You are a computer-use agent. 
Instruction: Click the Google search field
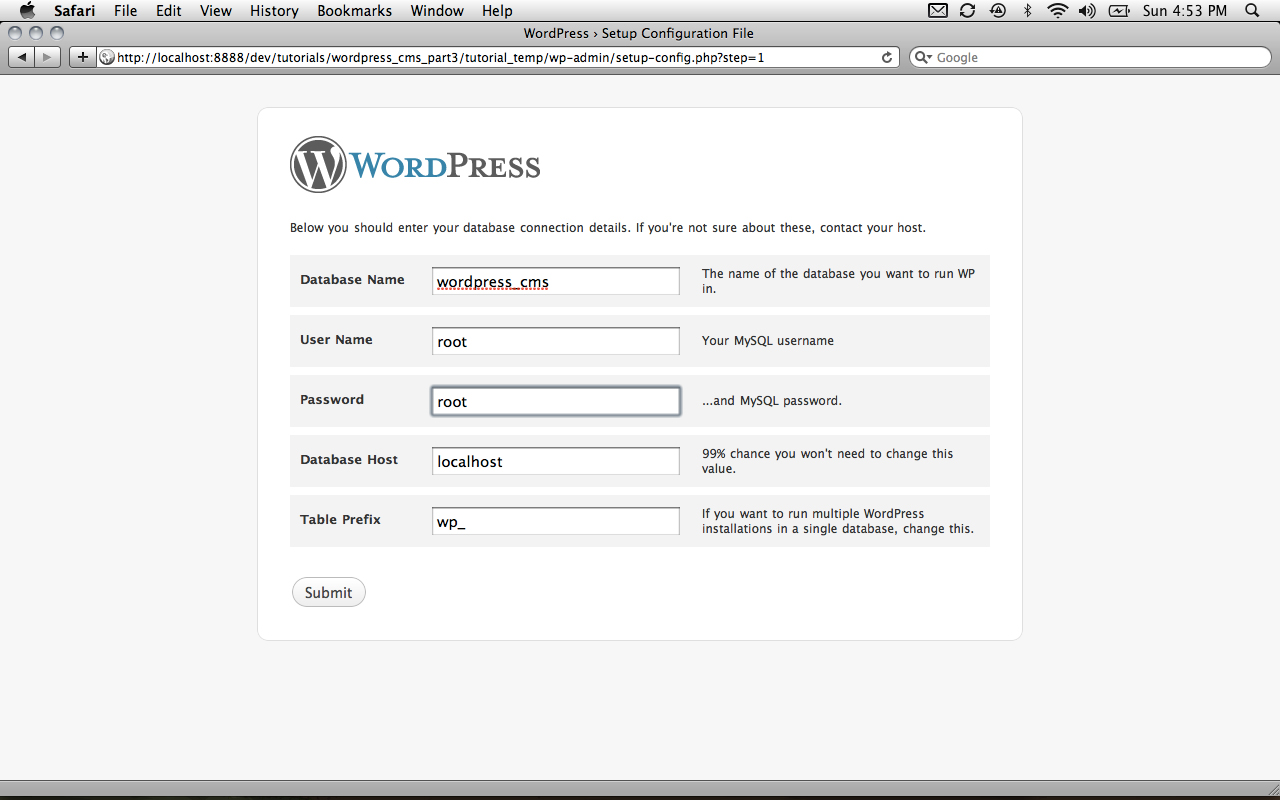coord(1090,57)
